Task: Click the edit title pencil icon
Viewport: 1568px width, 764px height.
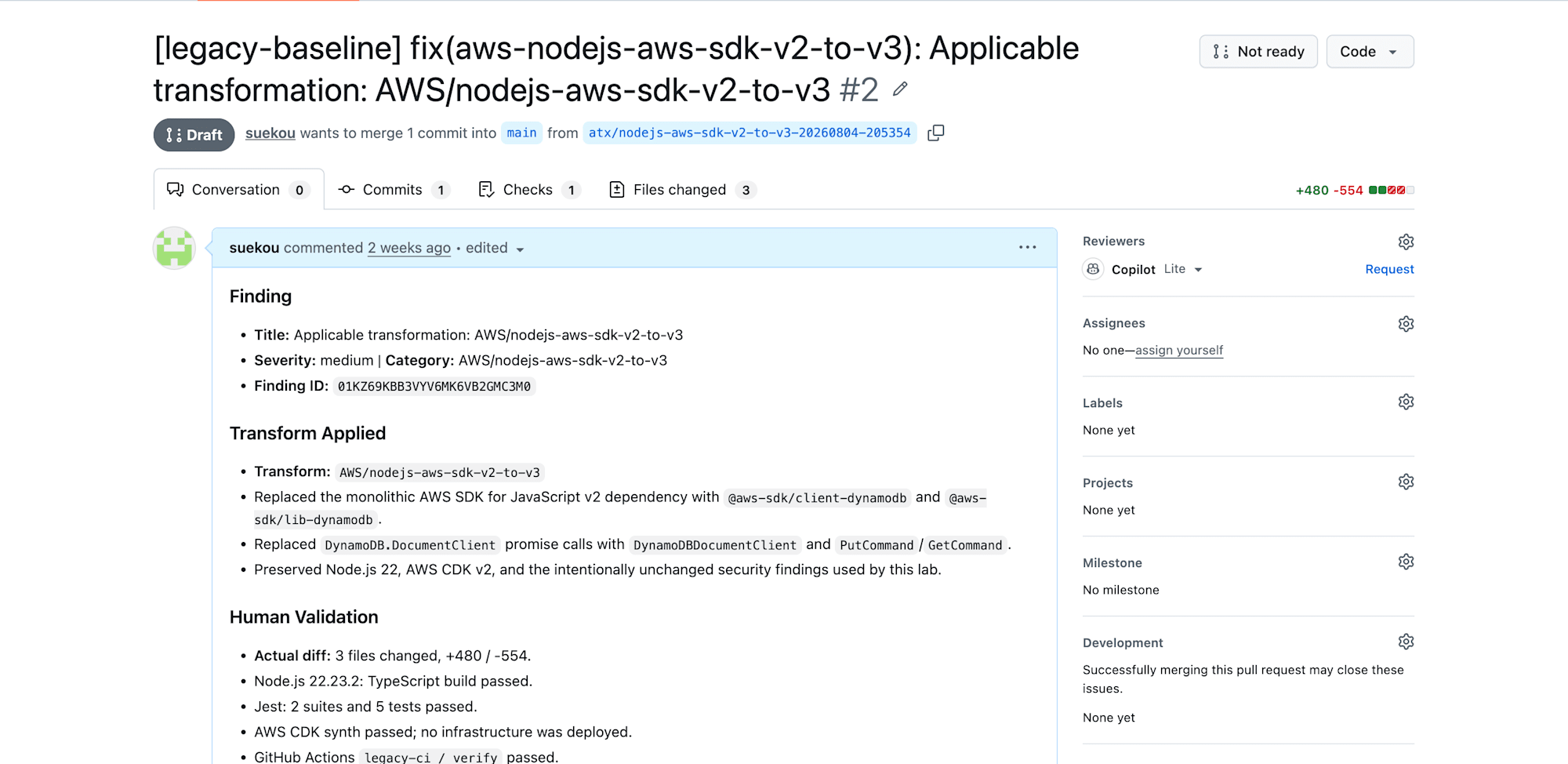Action: tap(900, 89)
